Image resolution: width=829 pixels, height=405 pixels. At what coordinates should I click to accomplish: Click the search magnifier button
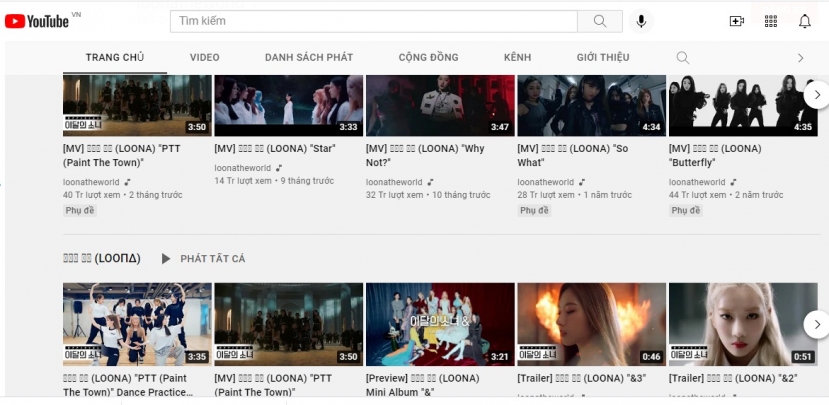click(600, 21)
